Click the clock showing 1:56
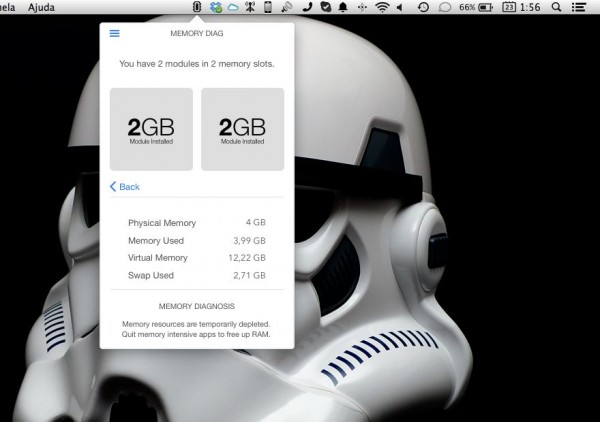This screenshot has width=600, height=422. 530,7
